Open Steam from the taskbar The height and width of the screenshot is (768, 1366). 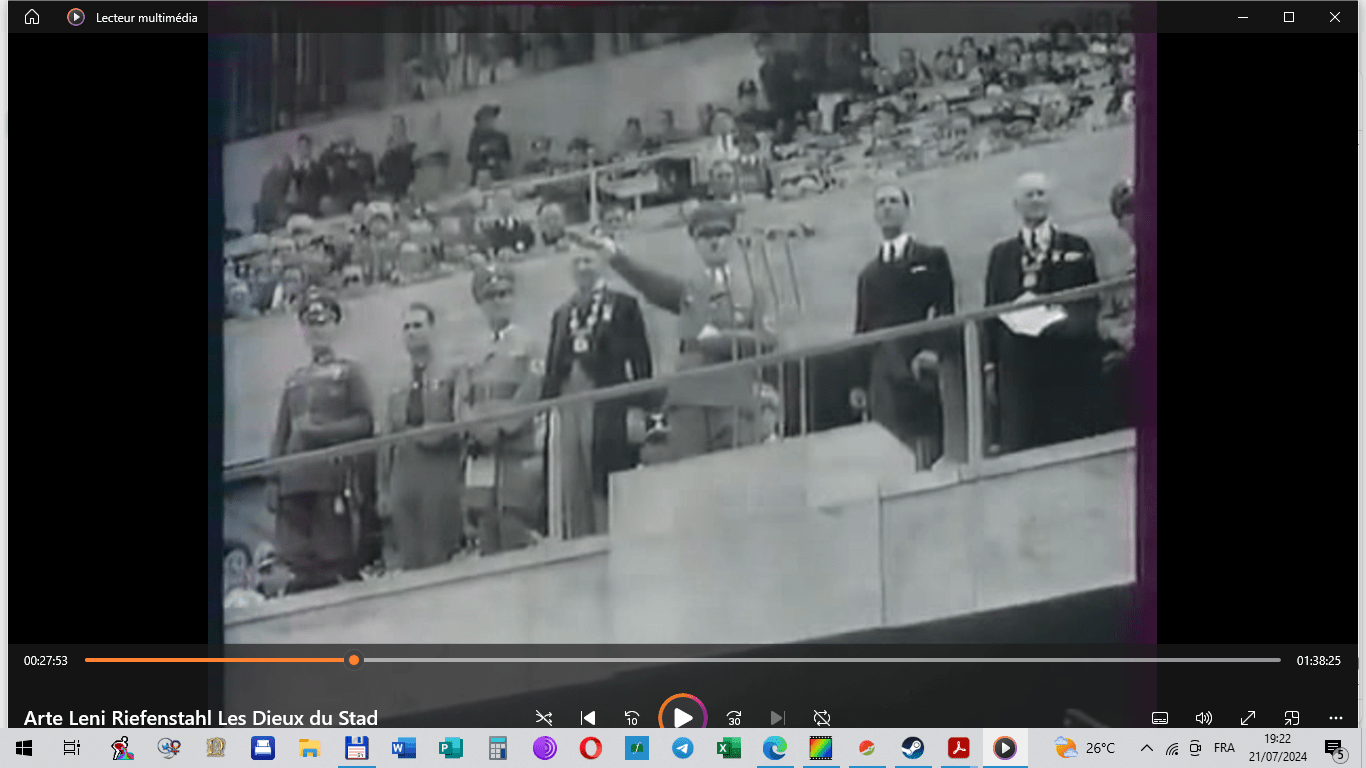(x=912, y=747)
